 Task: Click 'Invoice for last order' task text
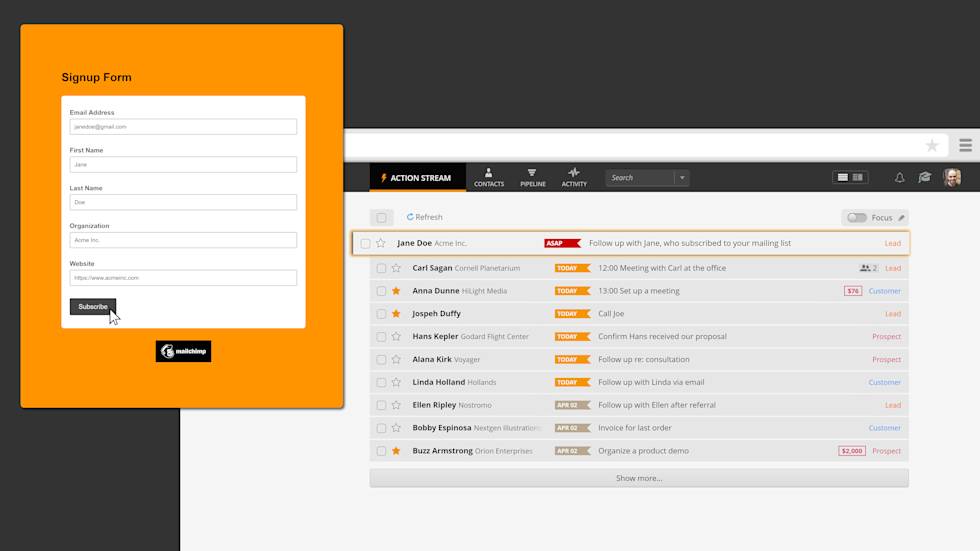coord(634,428)
